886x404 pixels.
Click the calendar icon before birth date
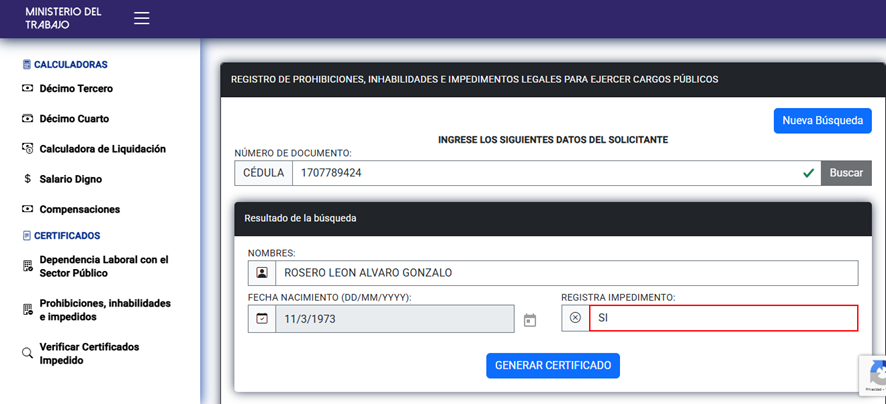(x=262, y=318)
